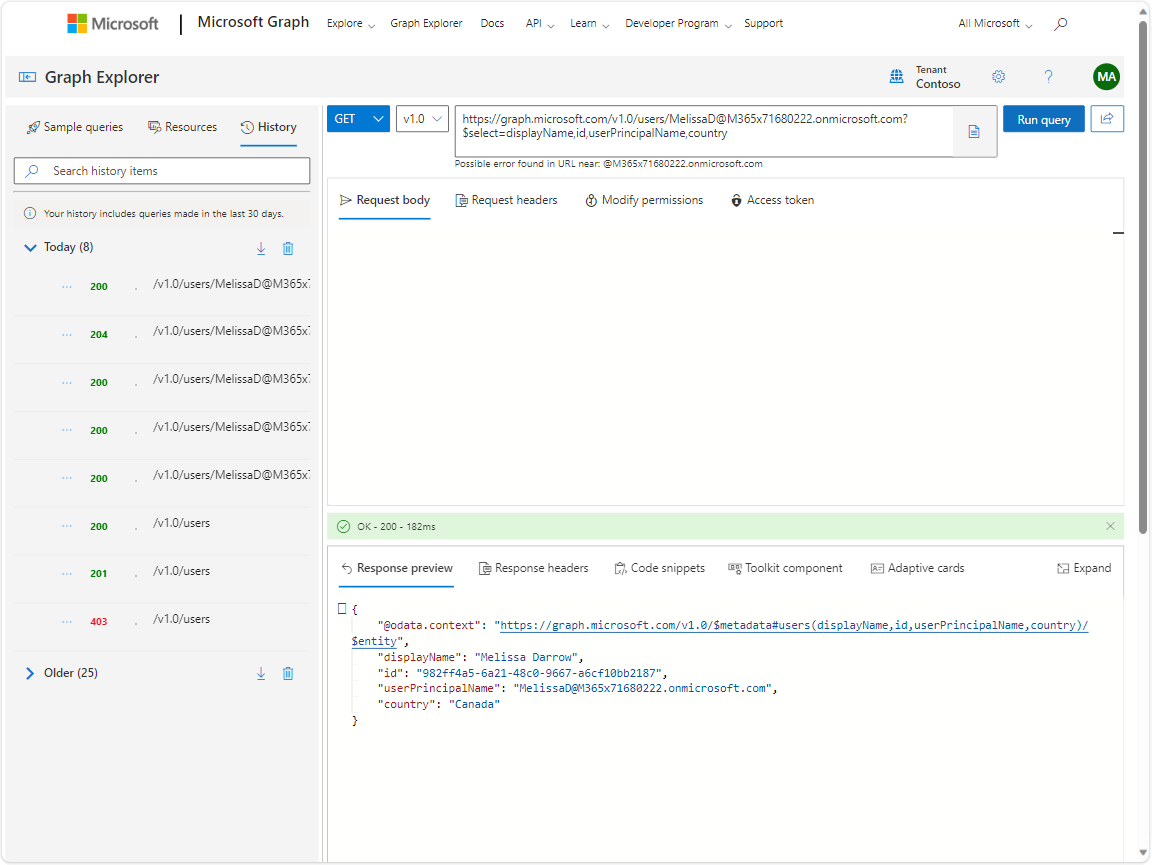The image size is (1152, 865).
Task: Click the Search history items field
Action: [x=162, y=171]
